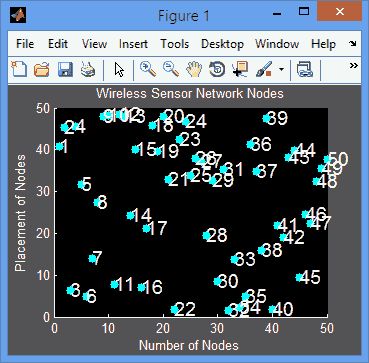The width and height of the screenshot is (369, 363).
Task: Save the figure with the floppy icon
Action: pyautogui.click(x=65, y=70)
